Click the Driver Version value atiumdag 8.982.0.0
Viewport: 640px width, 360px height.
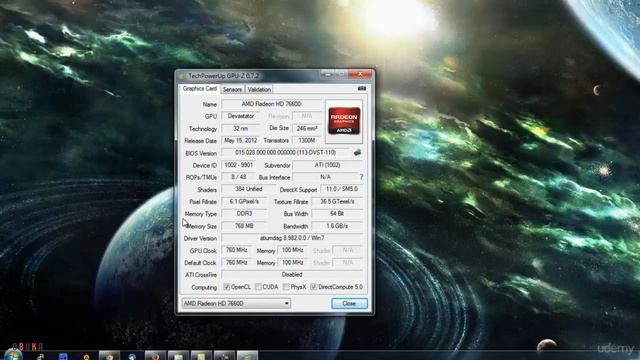(x=292, y=238)
